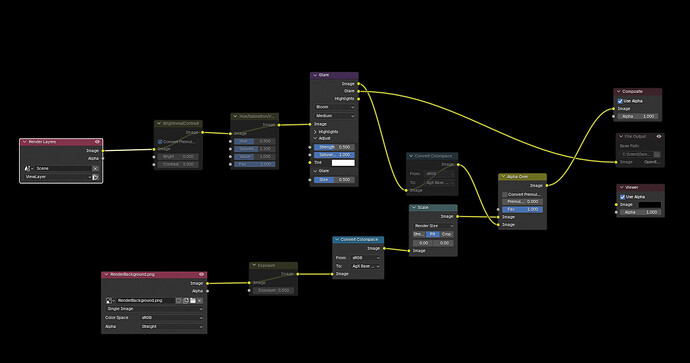Click the RenderBackground.png image name field
Image resolution: width=690 pixels, height=363 pixels.
tap(145, 301)
